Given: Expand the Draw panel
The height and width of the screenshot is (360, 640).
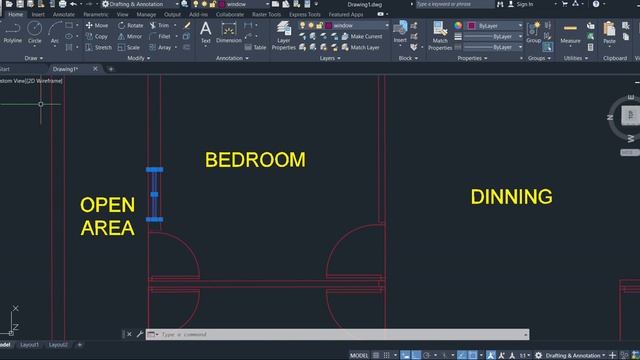Looking at the screenshot, I should pos(33,58).
